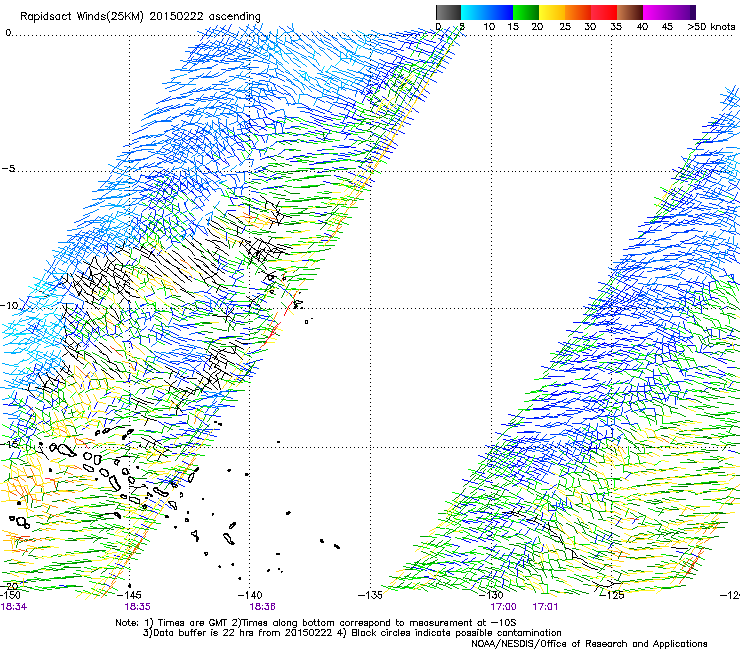Click the brown 35-40 knots legend swatch

click(x=630, y=12)
